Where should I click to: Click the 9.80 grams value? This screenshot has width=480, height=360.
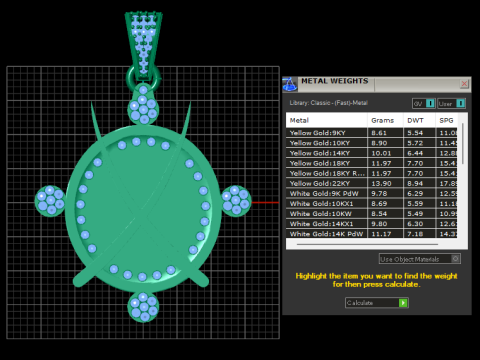pyautogui.click(x=379, y=224)
